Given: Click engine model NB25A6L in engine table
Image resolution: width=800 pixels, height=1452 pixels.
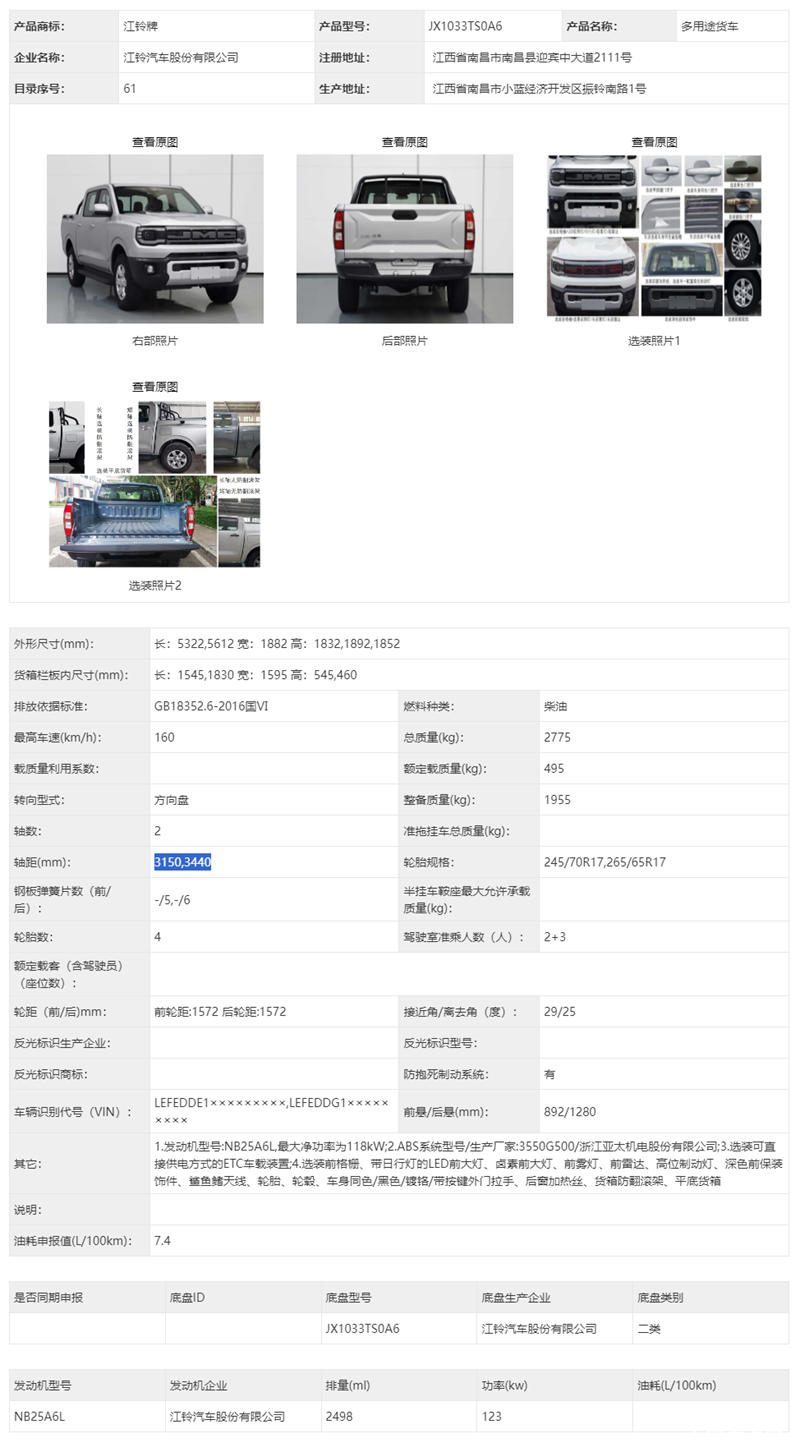Looking at the screenshot, I should (39, 1416).
